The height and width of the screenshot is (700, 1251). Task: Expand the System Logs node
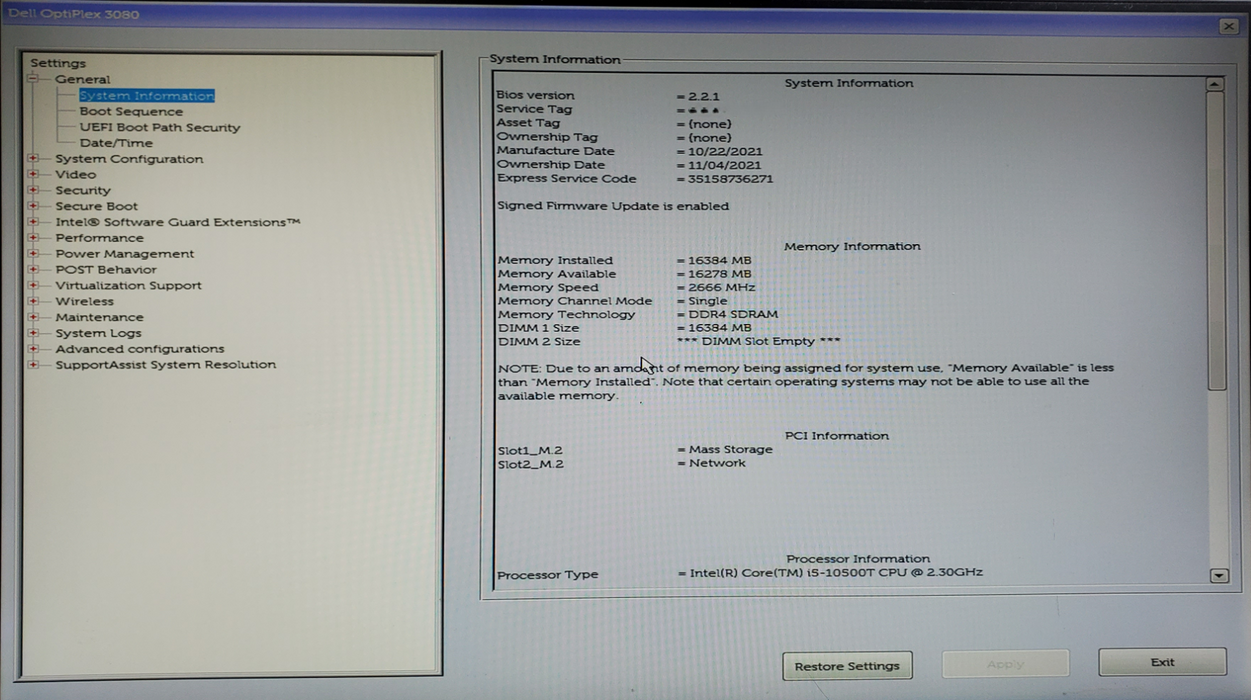pyautogui.click(x=33, y=333)
